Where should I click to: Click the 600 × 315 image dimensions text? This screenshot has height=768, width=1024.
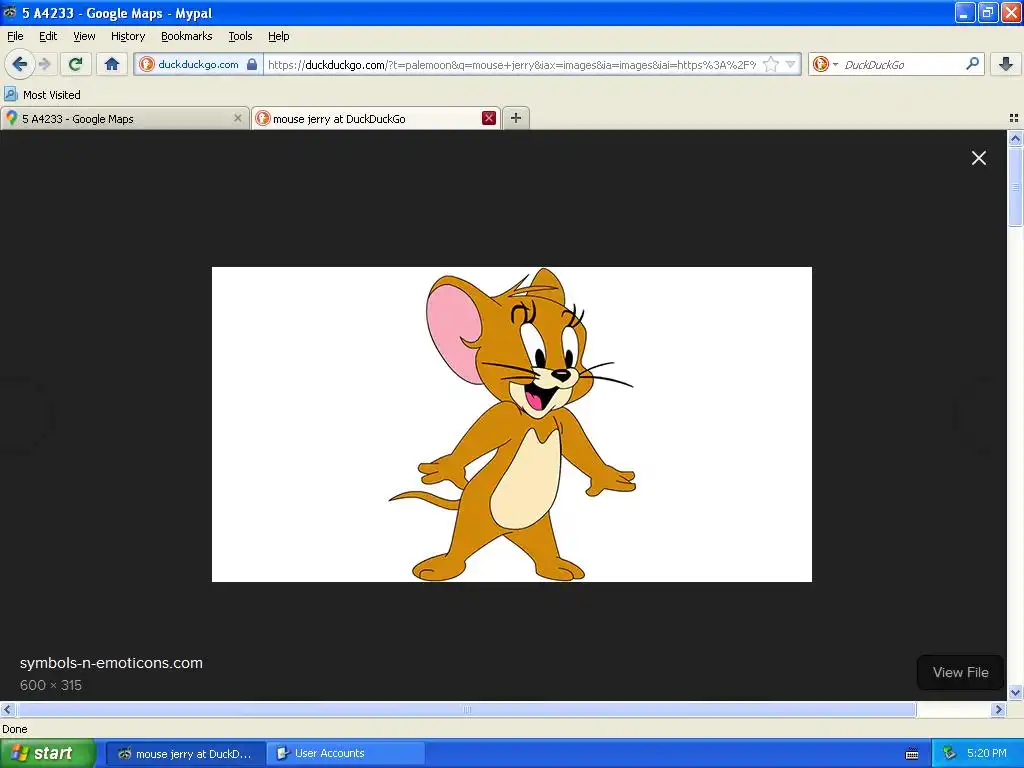[51, 685]
